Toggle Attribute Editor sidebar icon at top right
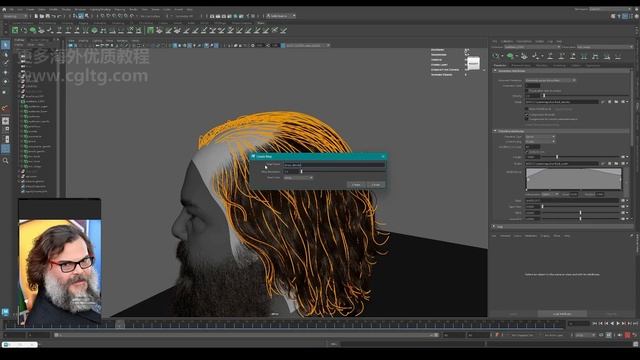 [625, 16]
